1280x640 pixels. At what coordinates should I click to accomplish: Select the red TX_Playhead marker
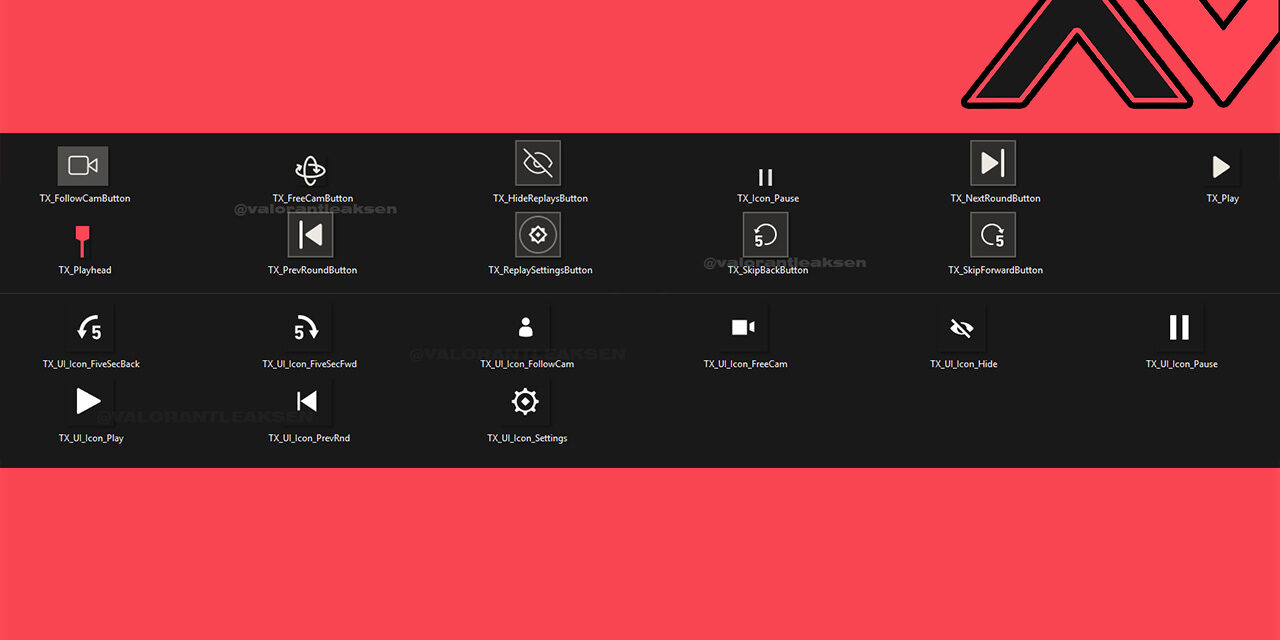click(x=83, y=242)
